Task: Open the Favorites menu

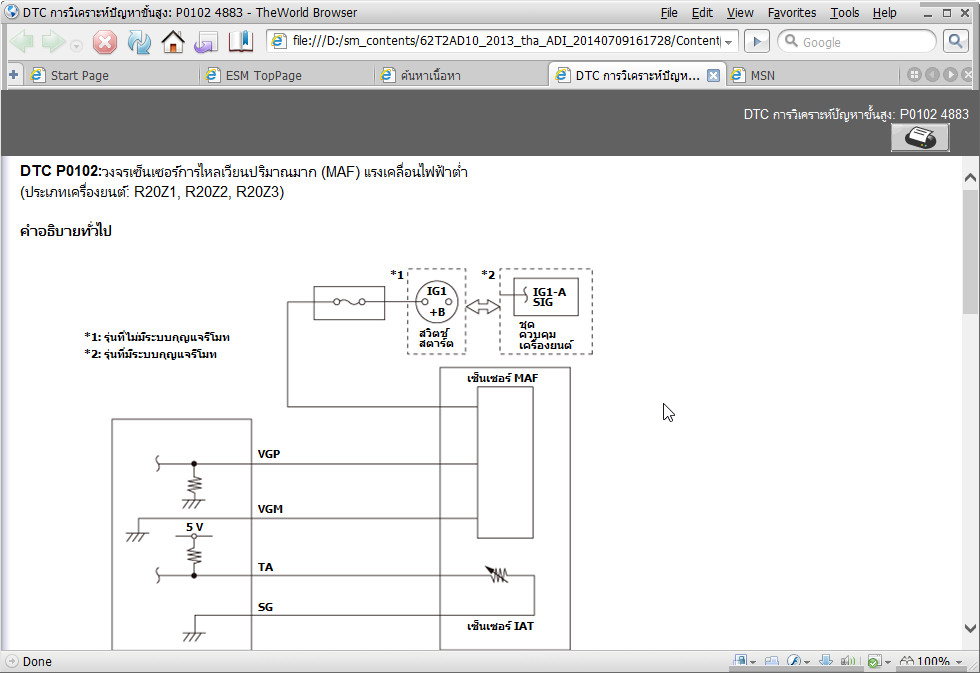Action: click(791, 12)
